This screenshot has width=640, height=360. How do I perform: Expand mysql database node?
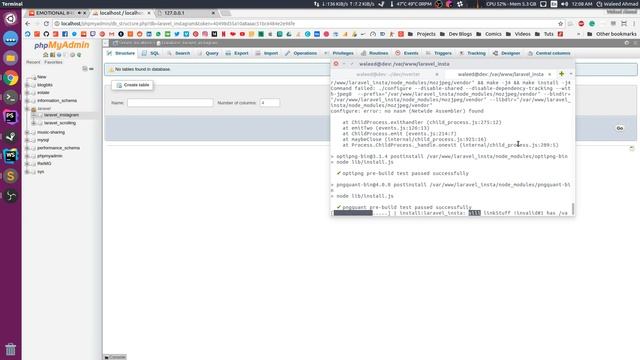pyautogui.click(x=27, y=140)
